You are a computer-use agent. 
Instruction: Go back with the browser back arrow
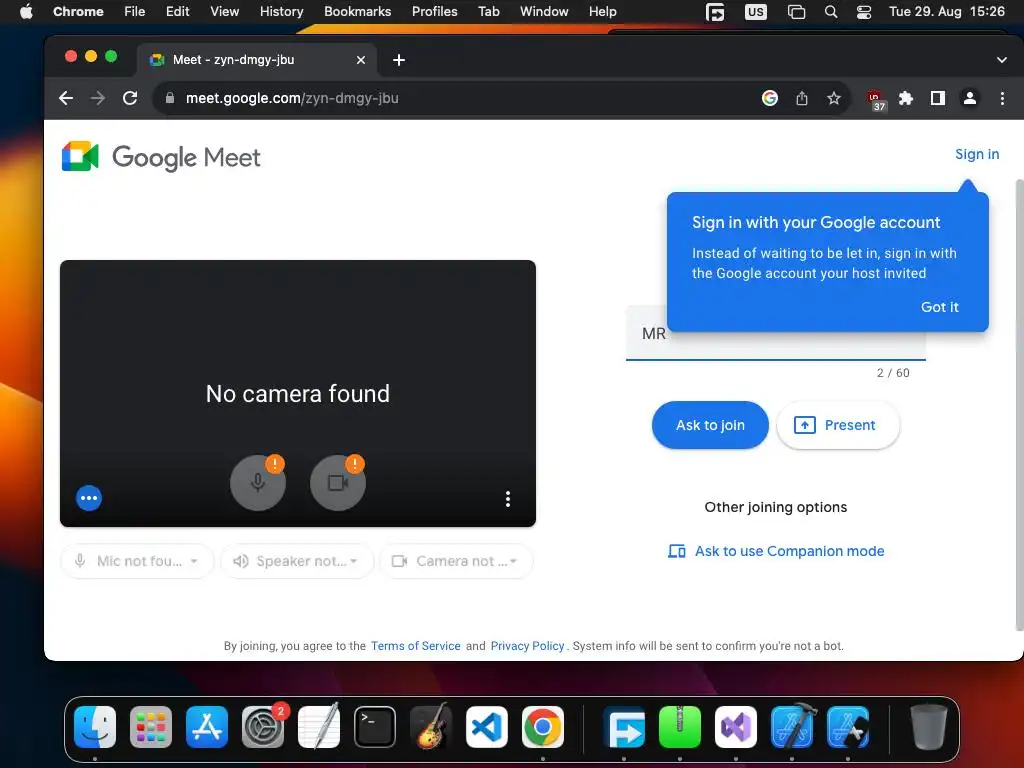coord(66,98)
